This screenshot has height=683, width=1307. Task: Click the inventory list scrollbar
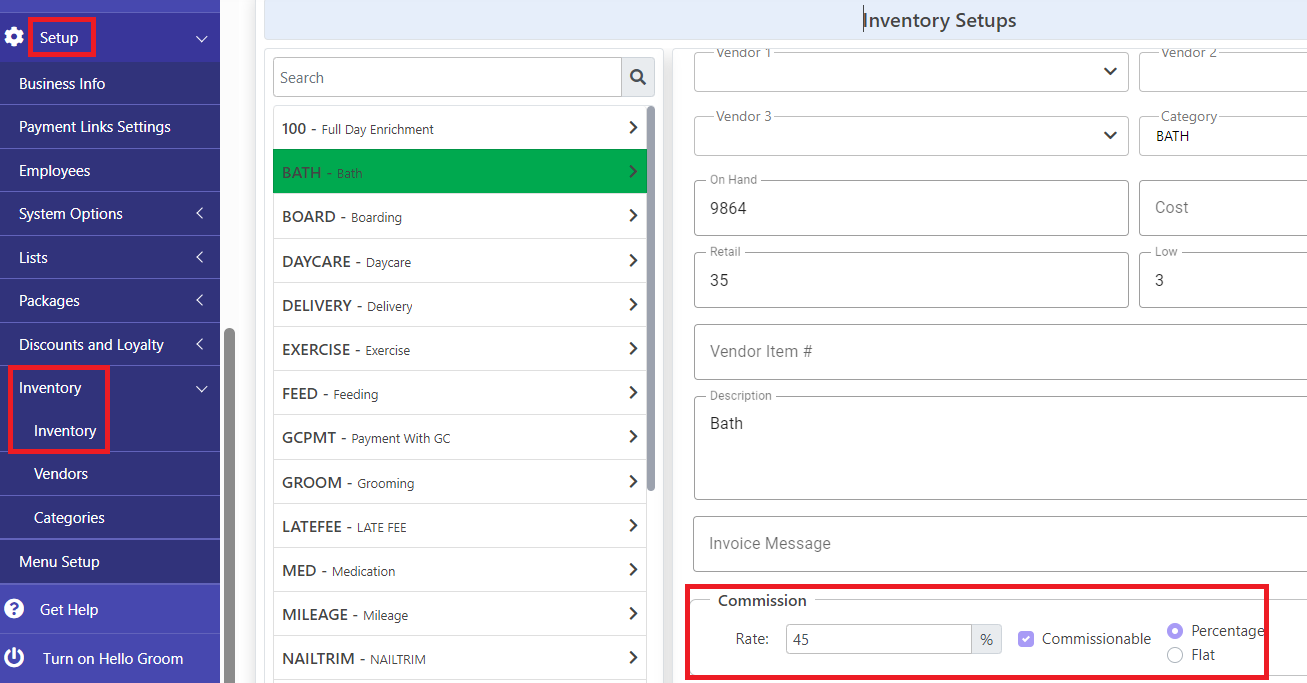point(651,300)
